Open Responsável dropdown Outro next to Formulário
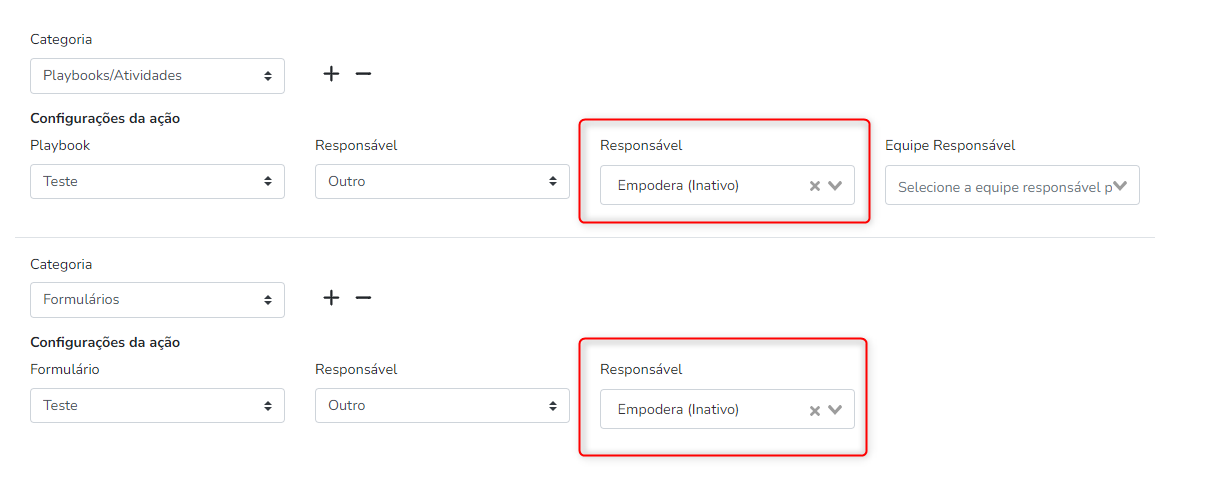Viewport: 1219px width, 481px height. (442, 405)
